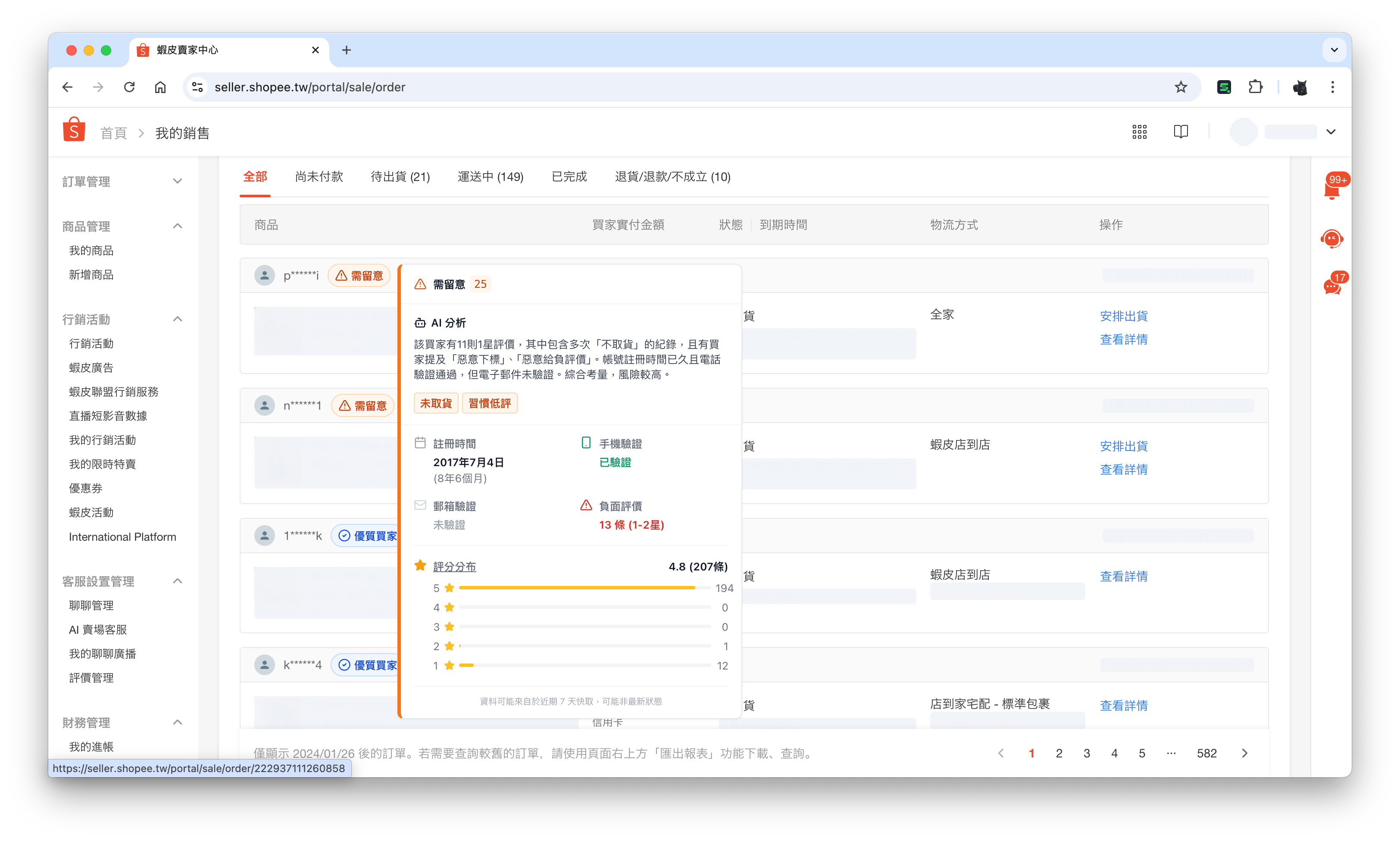This screenshot has width=1400, height=841.
Task: Click the 5-star rating bar
Action: pos(584,588)
